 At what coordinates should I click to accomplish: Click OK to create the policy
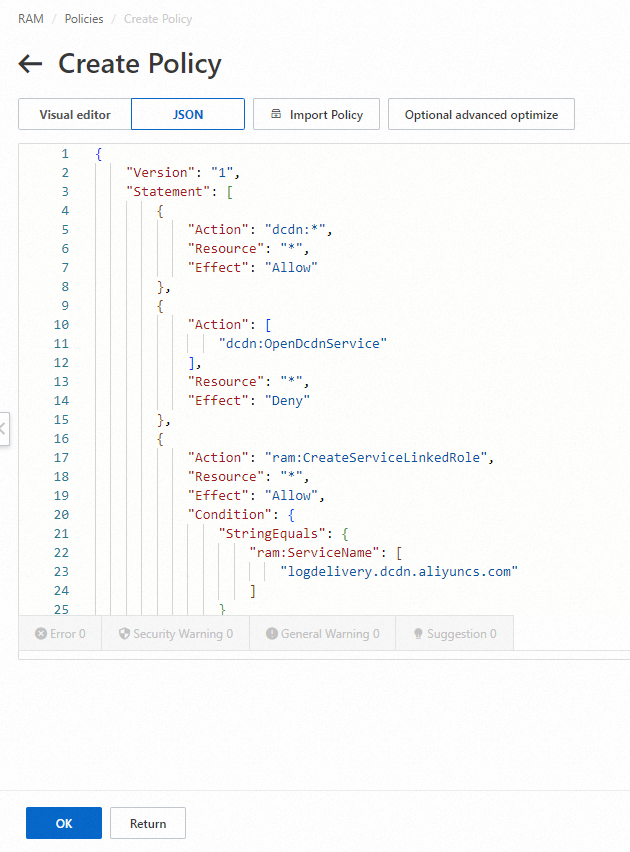(63, 822)
